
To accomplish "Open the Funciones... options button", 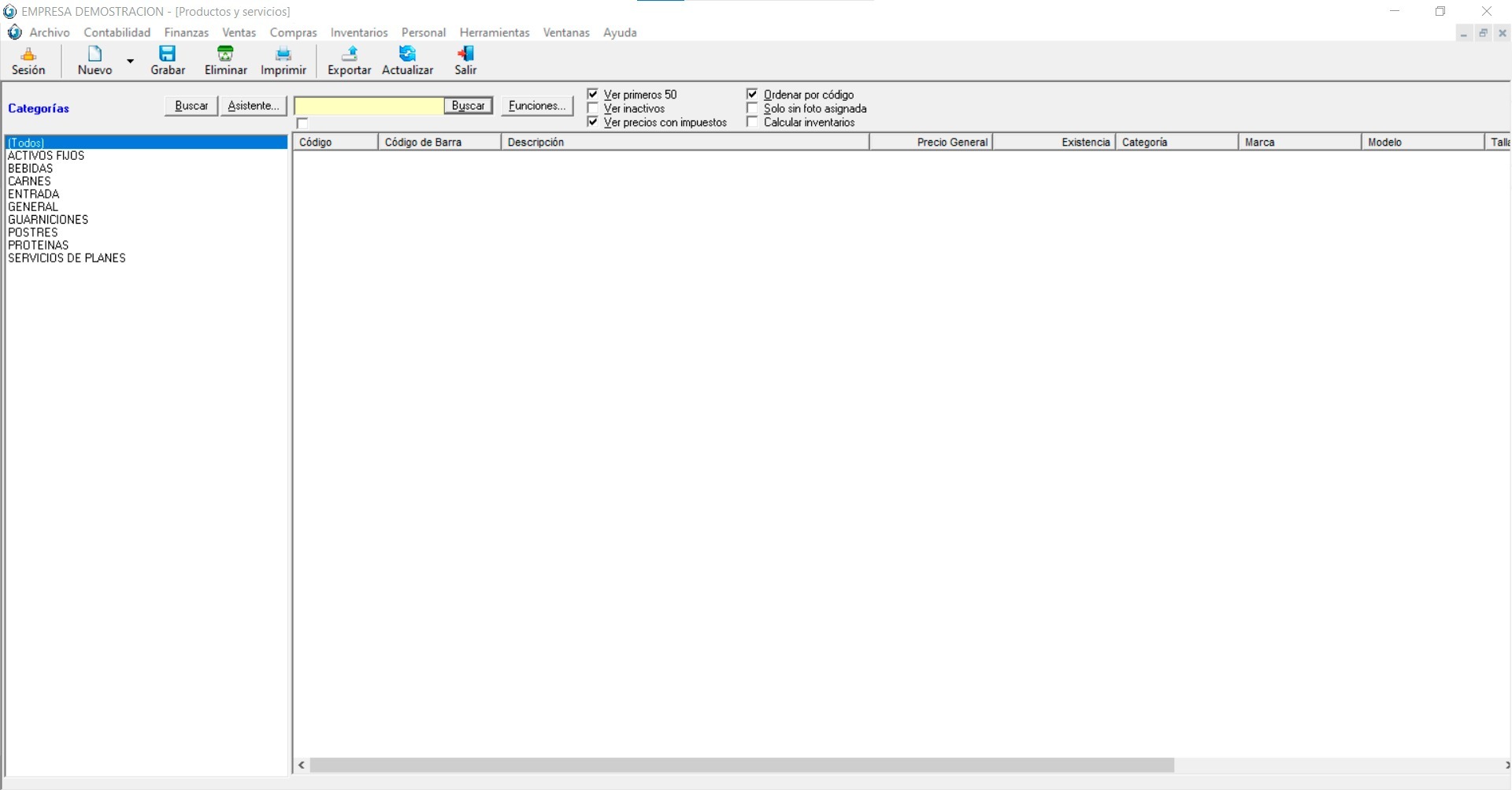I will pyautogui.click(x=537, y=106).
